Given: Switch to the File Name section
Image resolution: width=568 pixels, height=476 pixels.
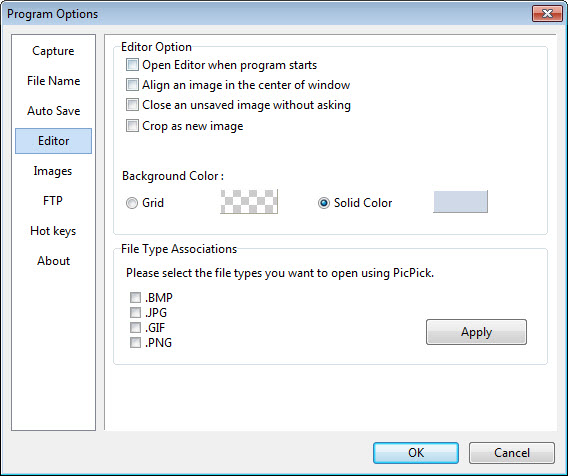Looking at the screenshot, I should (53, 81).
